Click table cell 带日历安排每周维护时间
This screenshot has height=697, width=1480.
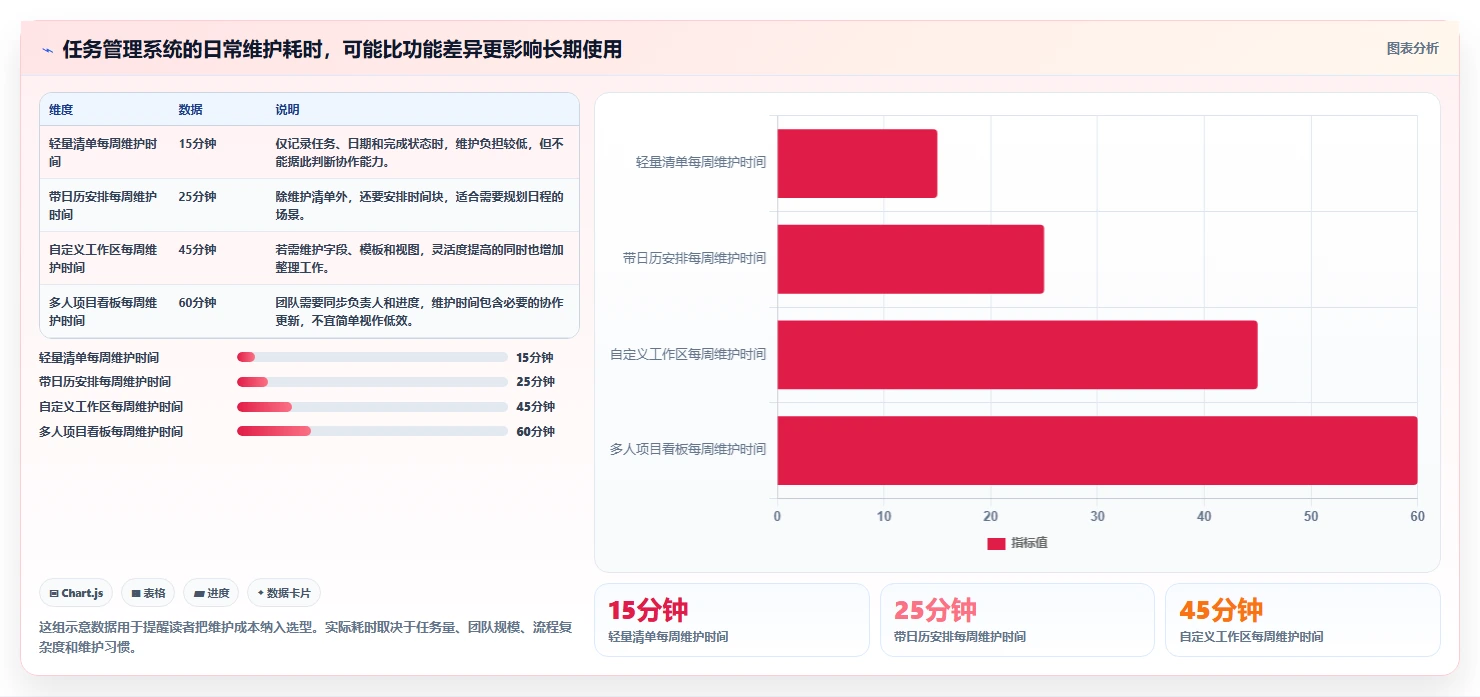click(104, 205)
